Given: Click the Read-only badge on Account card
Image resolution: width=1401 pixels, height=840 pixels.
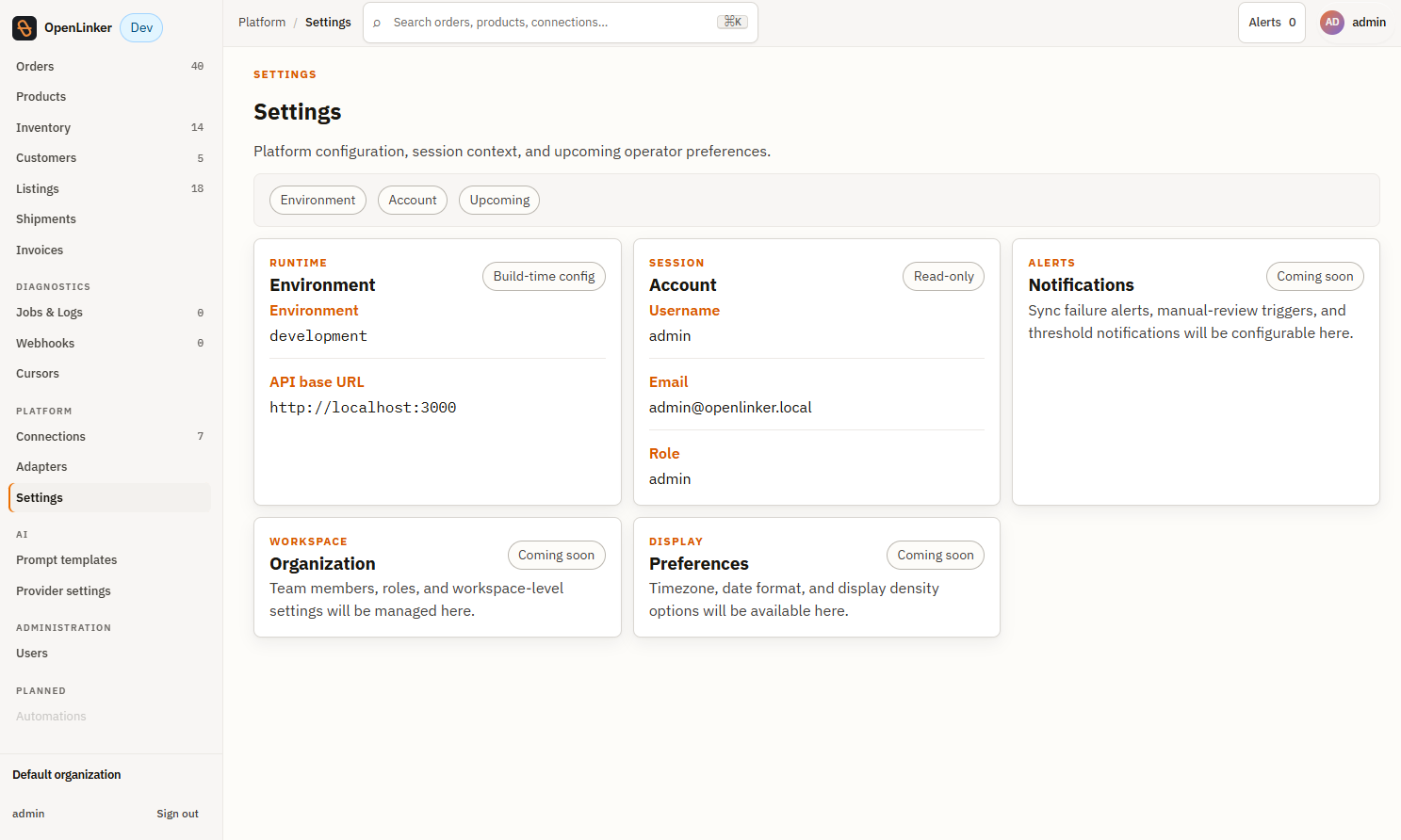Looking at the screenshot, I should 943,276.
